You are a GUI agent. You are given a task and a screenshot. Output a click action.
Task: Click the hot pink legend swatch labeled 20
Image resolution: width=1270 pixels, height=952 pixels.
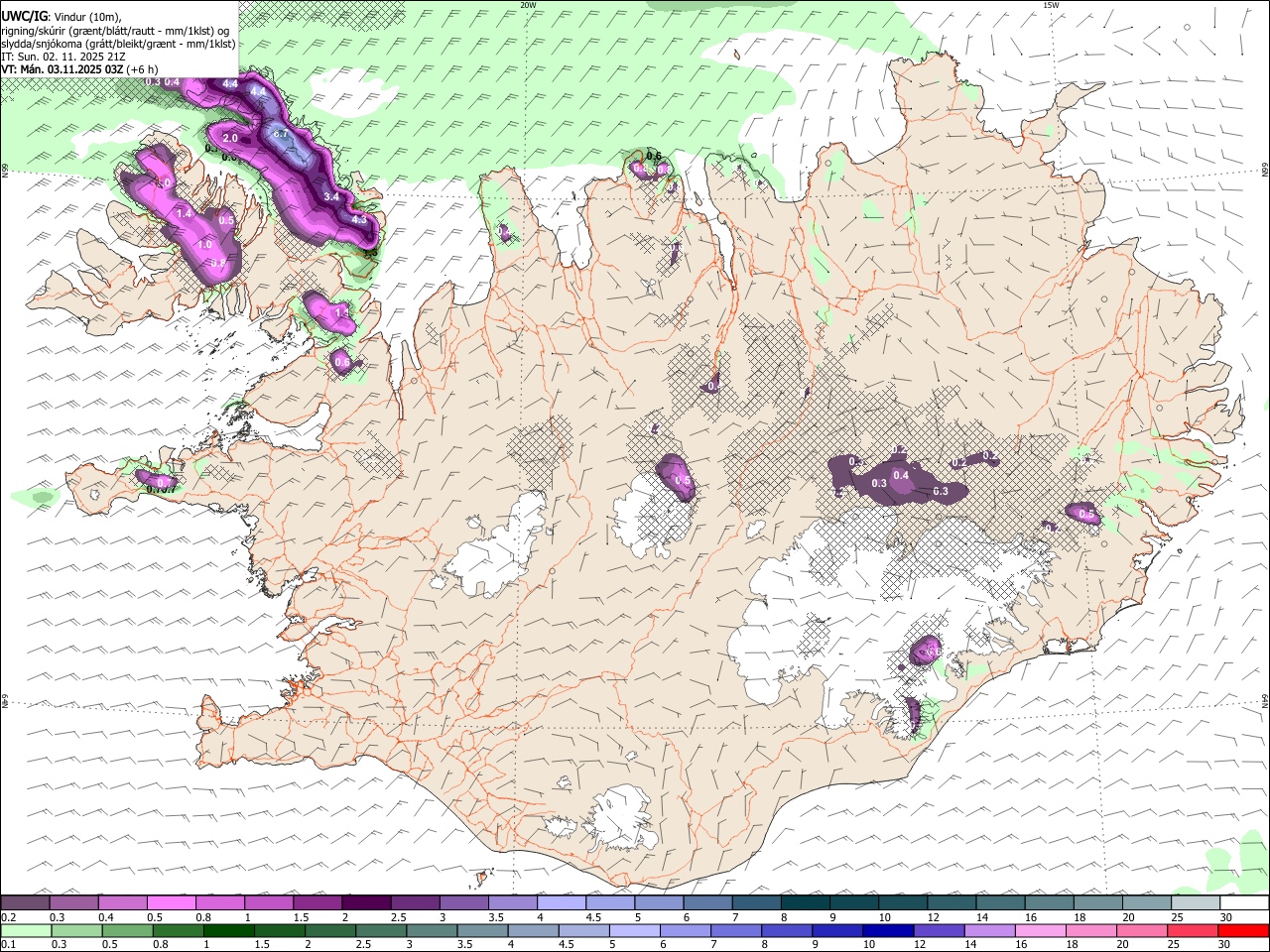tap(1142, 930)
